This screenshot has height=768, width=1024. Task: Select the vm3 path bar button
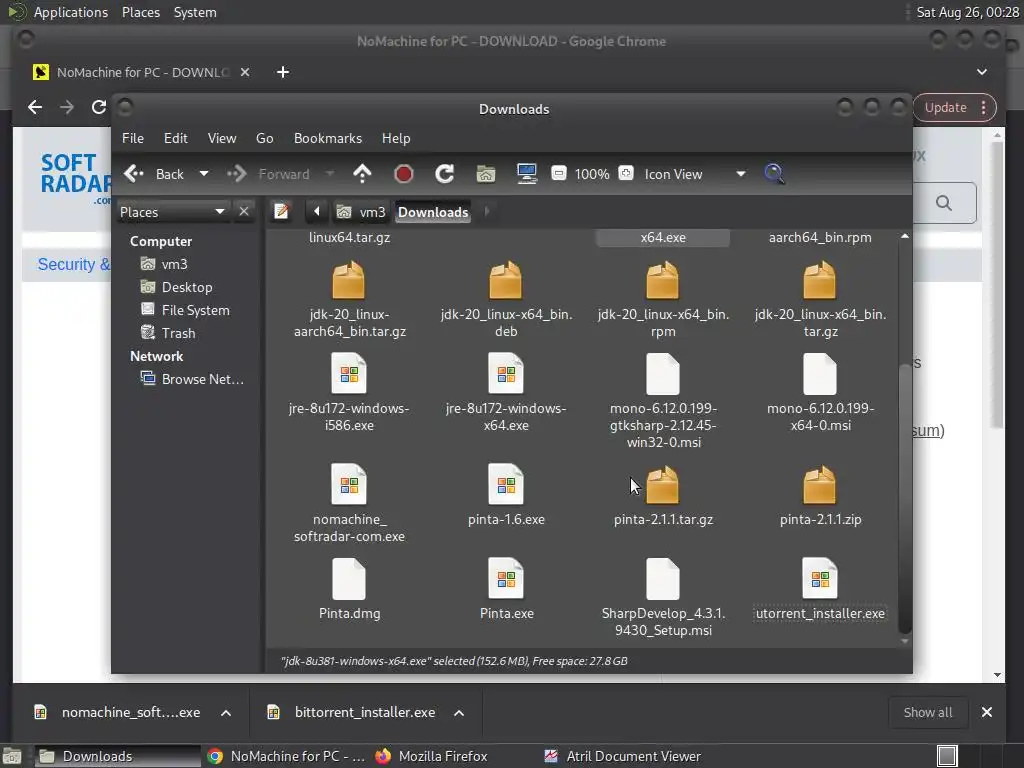click(x=360, y=212)
